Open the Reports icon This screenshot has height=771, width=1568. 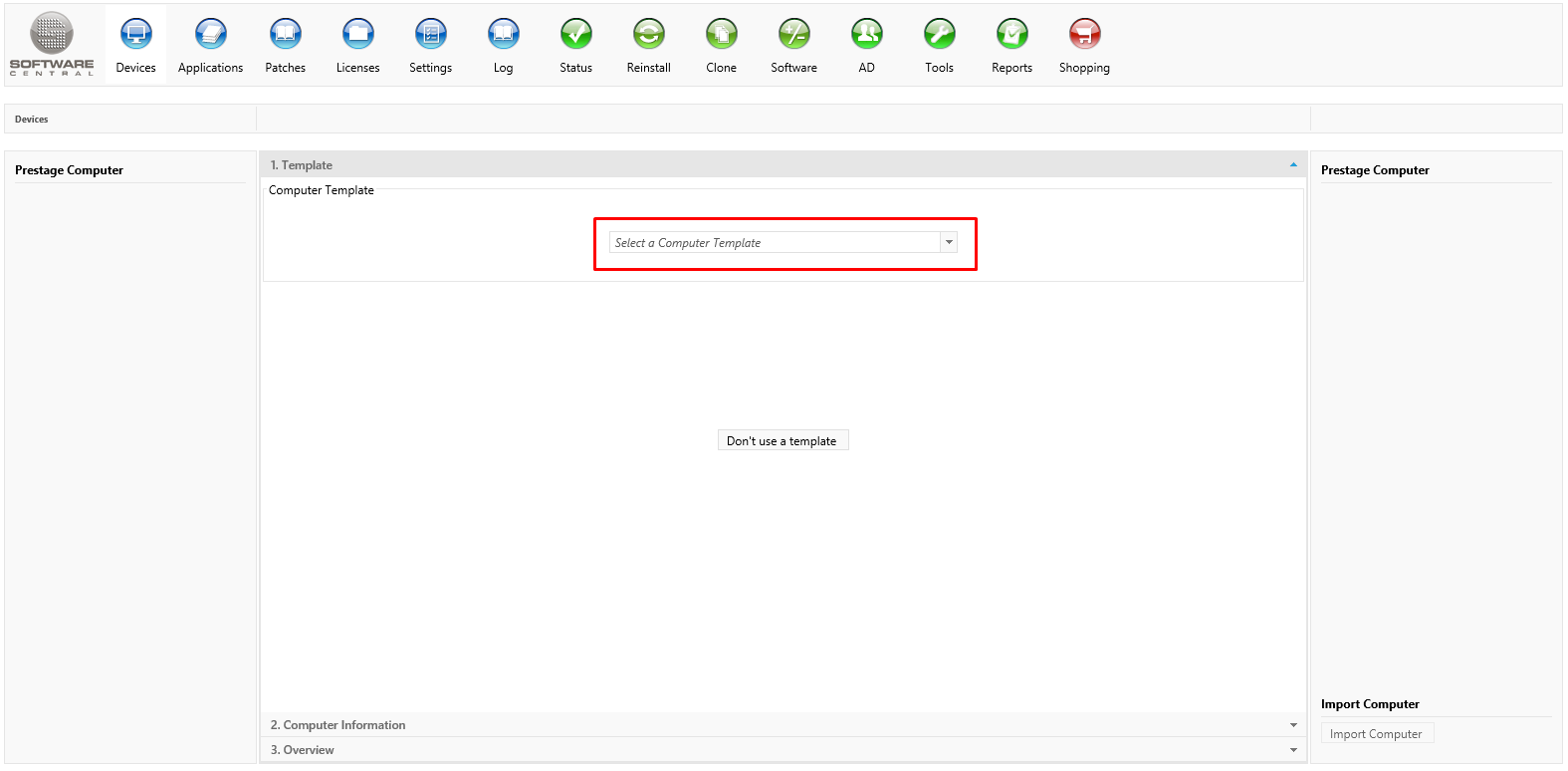[x=1011, y=35]
